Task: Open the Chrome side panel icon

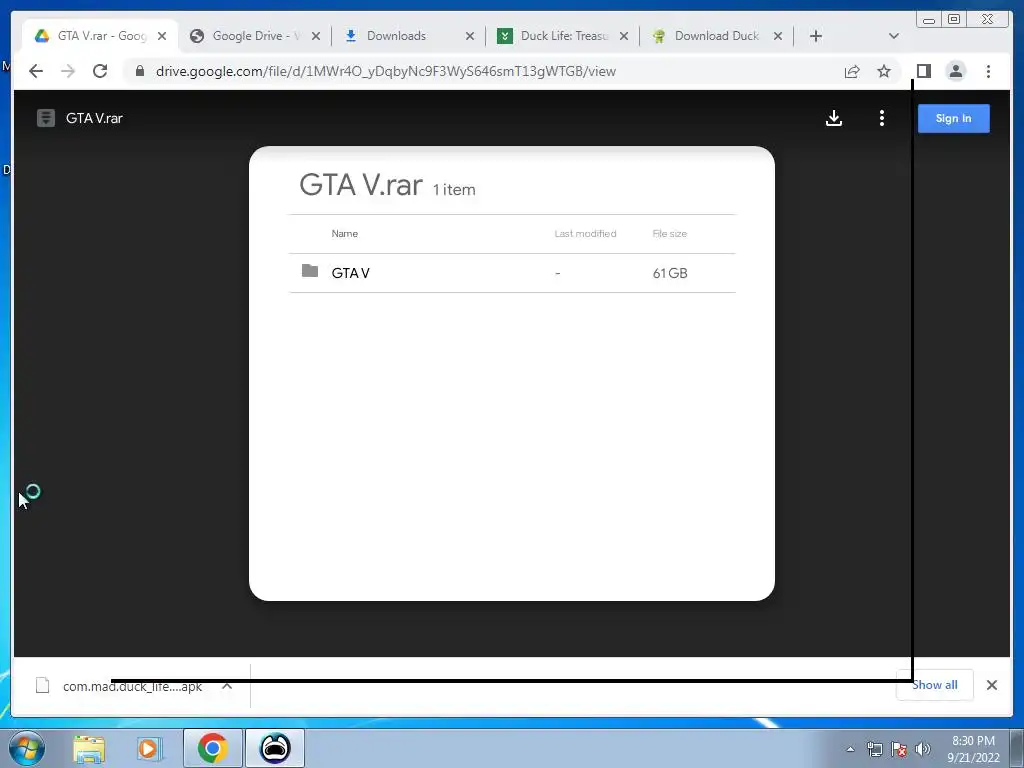Action: coord(923,71)
